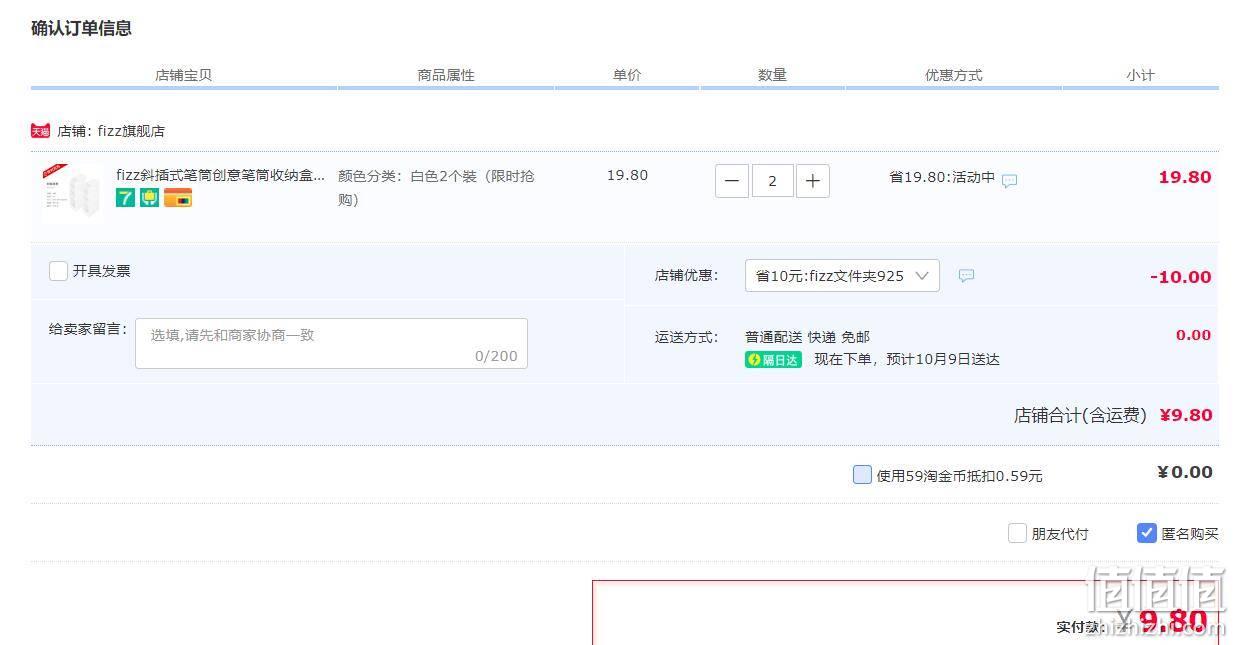
Task: Decrease the quantity with the minus button
Action: pos(732,181)
